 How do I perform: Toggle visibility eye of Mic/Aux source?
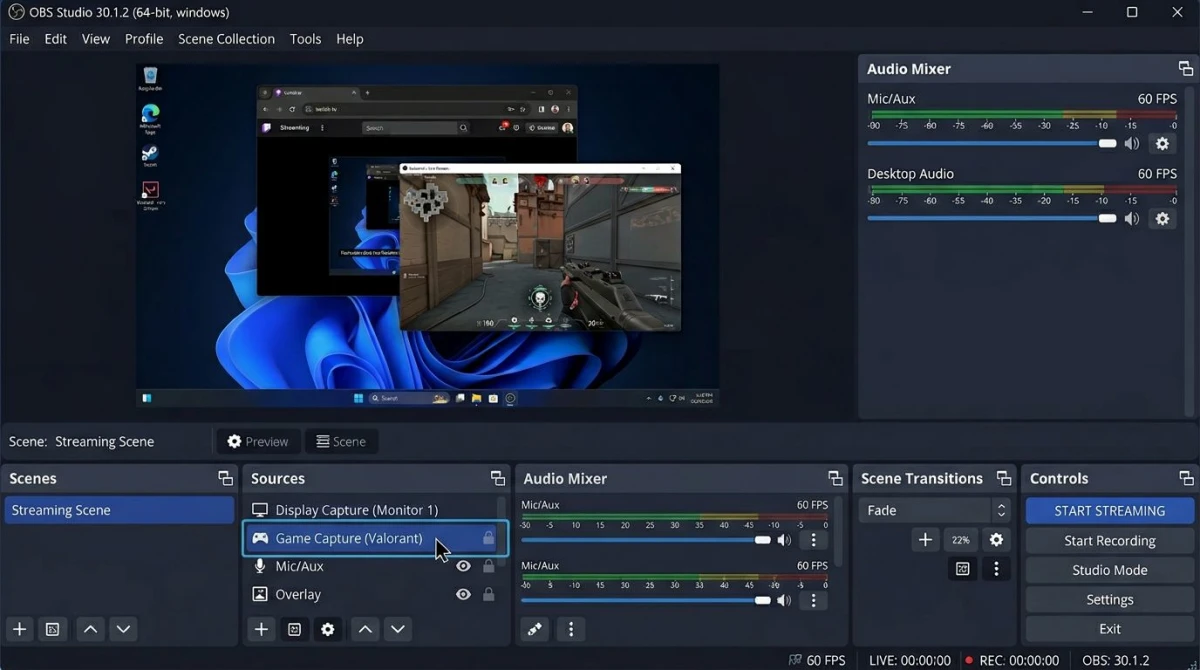point(463,566)
